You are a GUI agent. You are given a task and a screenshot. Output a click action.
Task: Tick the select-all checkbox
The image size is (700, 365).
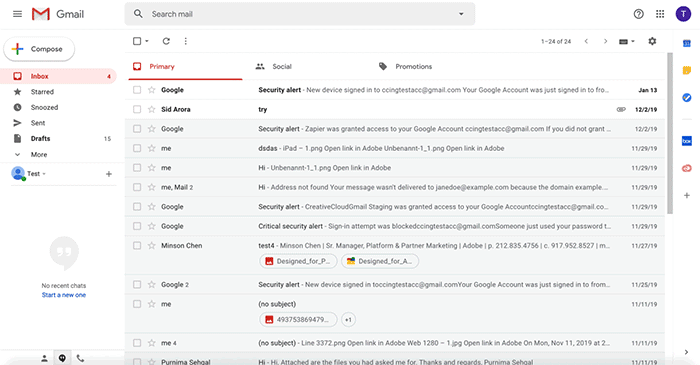point(137,41)
